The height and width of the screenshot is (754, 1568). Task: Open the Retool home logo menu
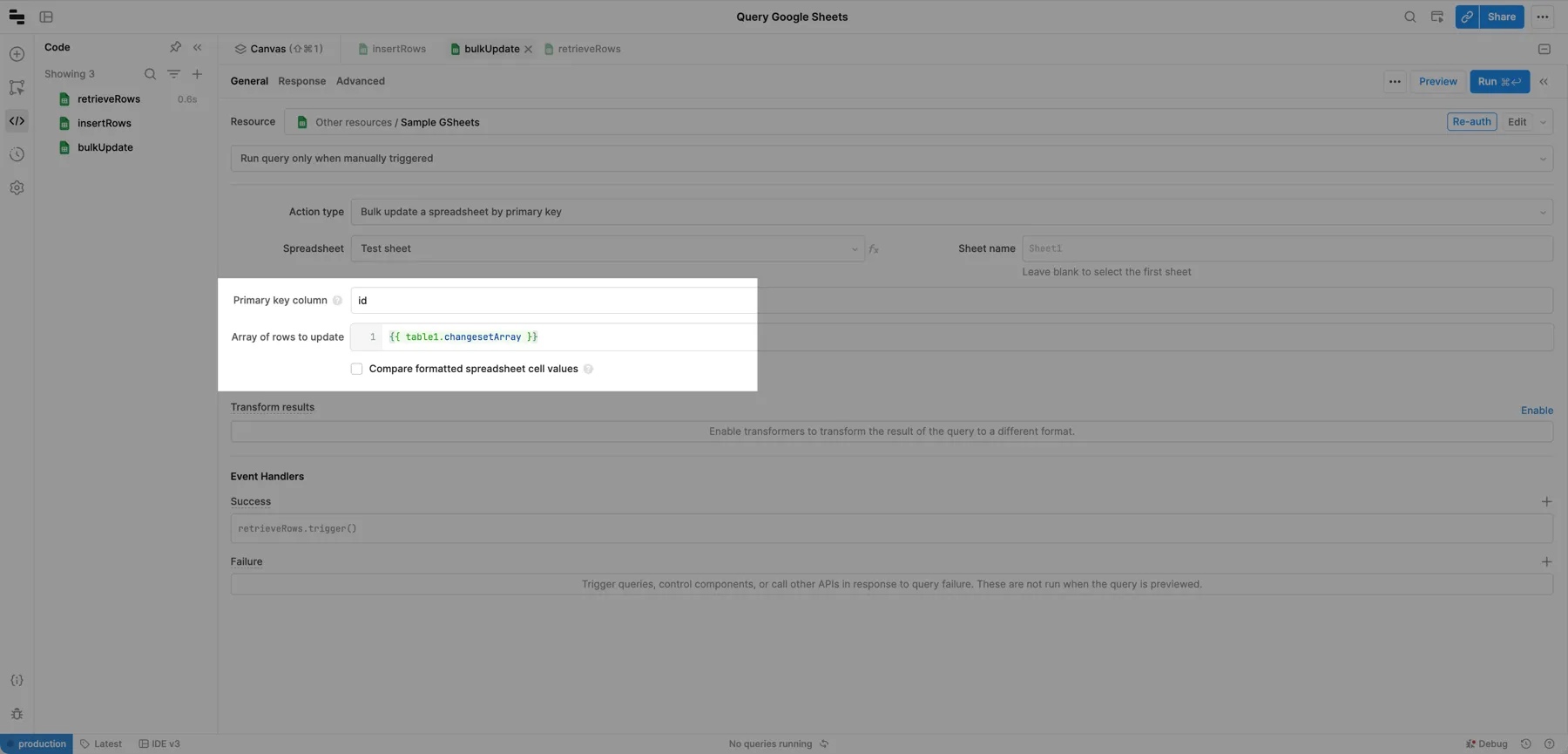pos(17,17)
